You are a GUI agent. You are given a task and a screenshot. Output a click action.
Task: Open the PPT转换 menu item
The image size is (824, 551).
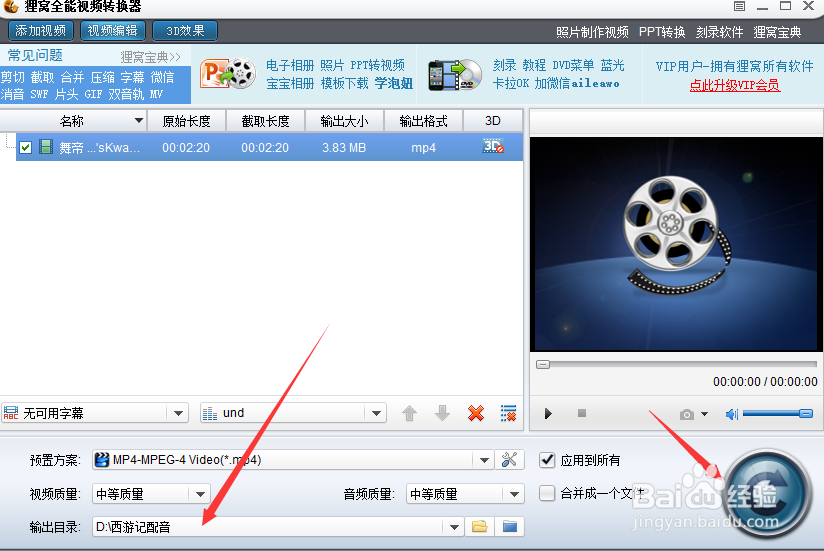click(x=662, y=32)
